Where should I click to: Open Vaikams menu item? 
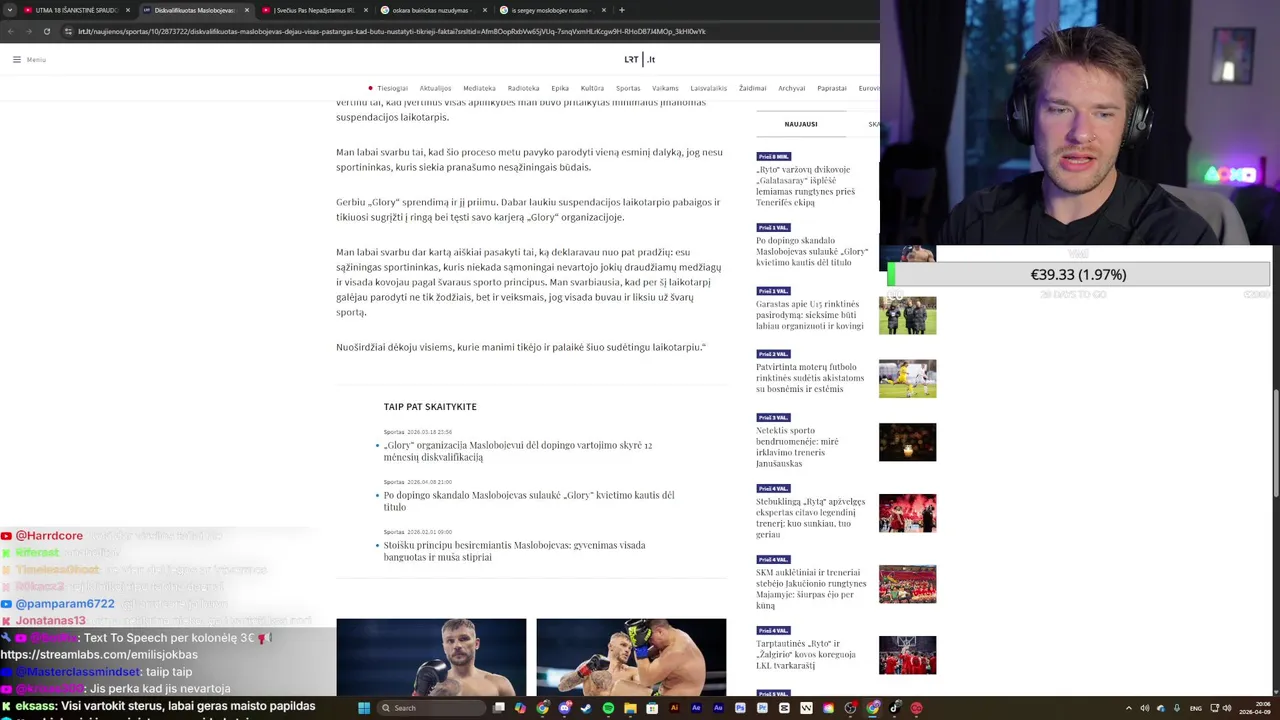coord(665,88)
